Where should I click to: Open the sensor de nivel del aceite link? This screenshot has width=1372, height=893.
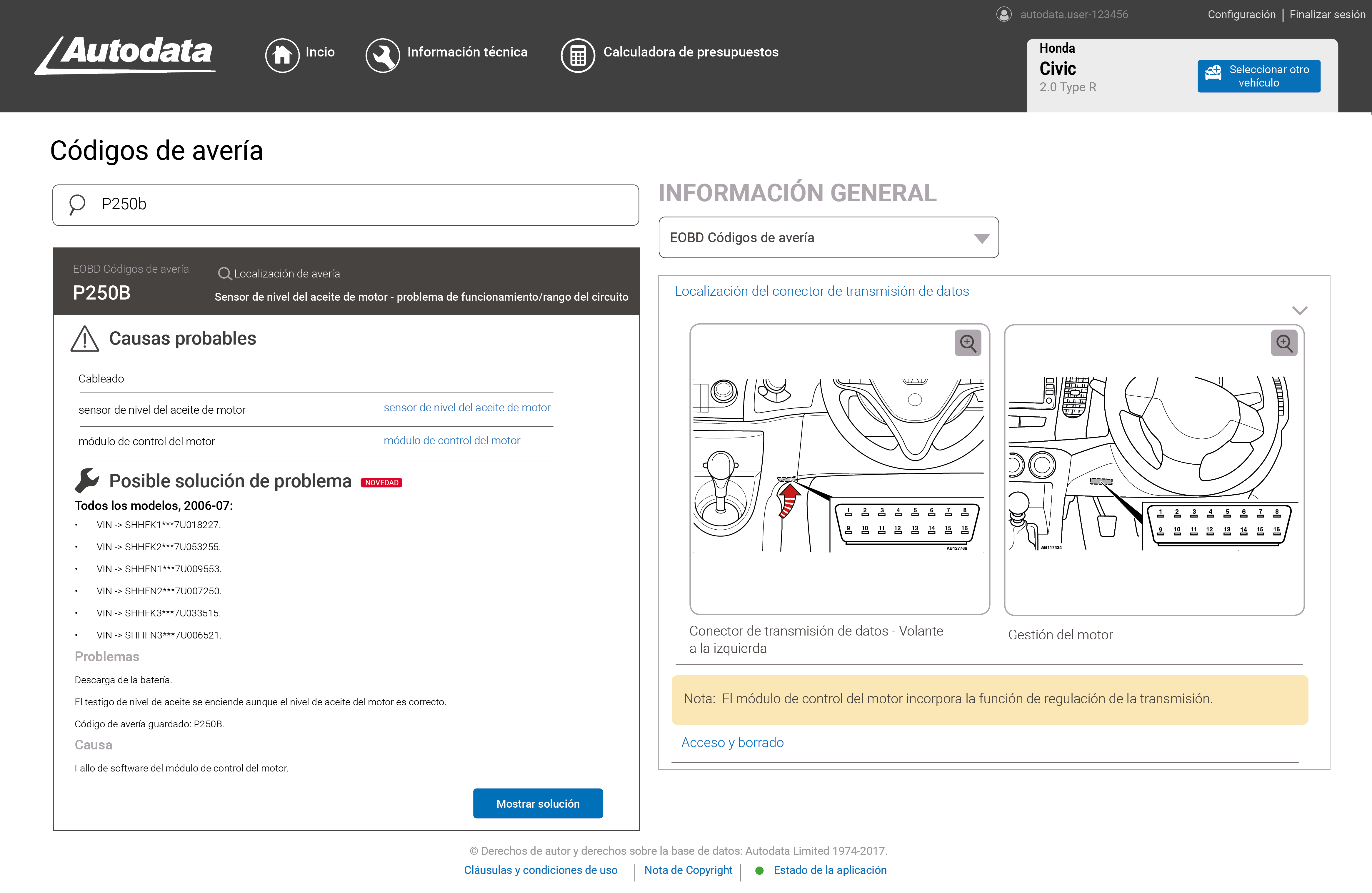click(467, 407)
